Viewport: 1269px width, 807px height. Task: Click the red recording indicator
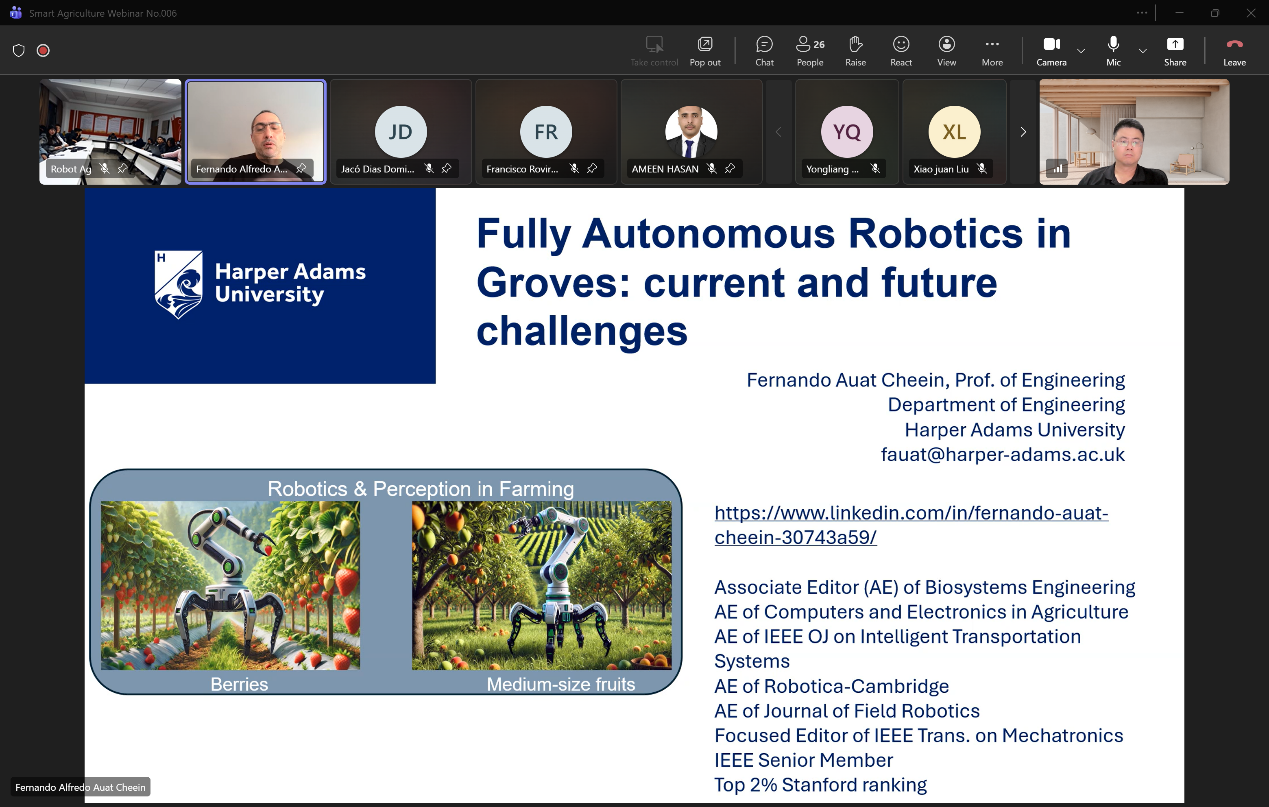43,50
